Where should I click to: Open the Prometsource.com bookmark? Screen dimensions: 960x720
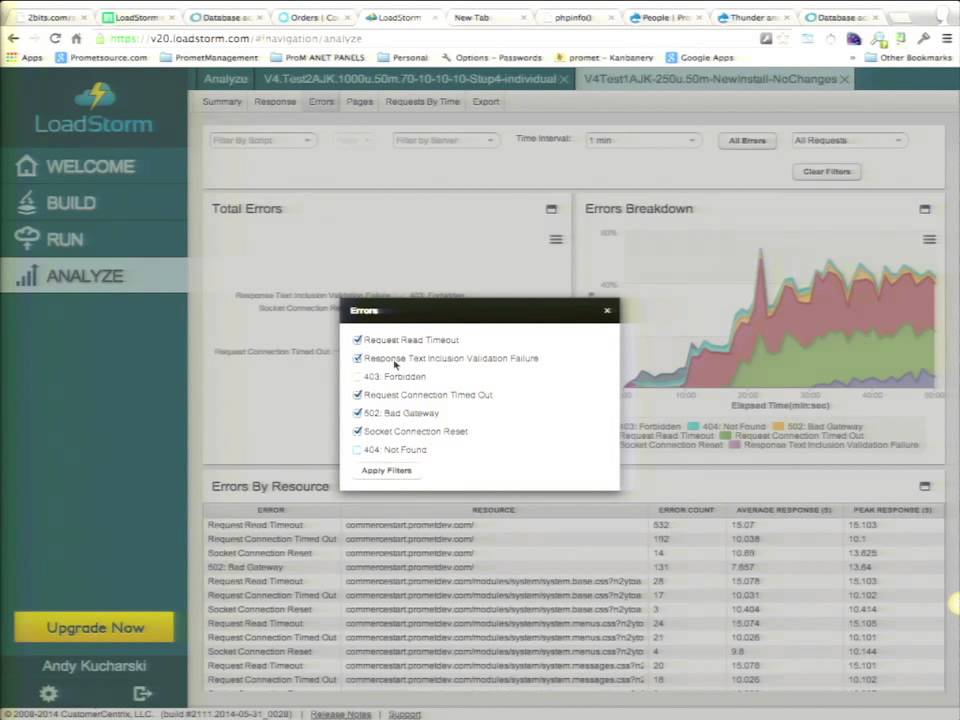tap(102, 58)
